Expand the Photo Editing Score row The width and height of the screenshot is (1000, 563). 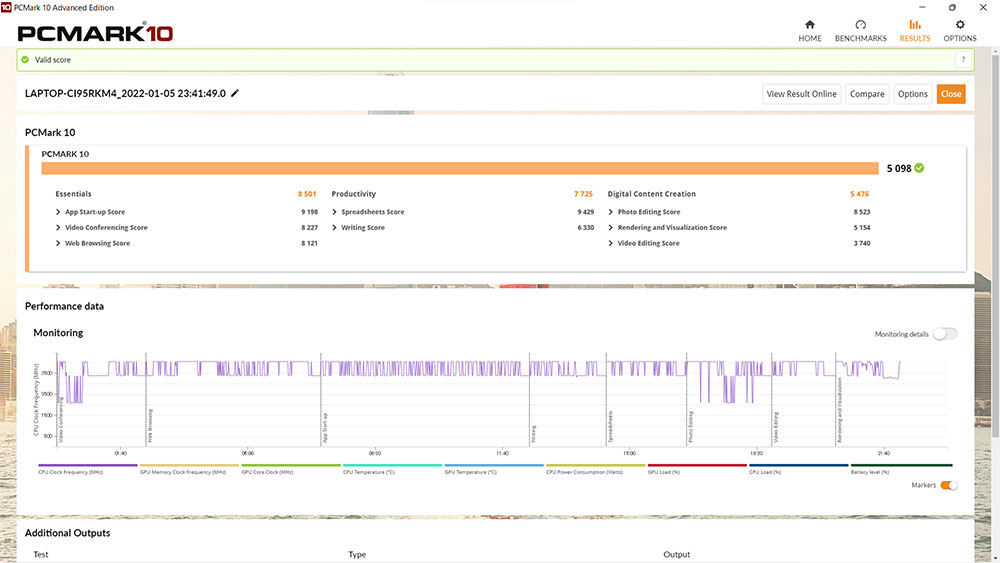pos(611,212)
